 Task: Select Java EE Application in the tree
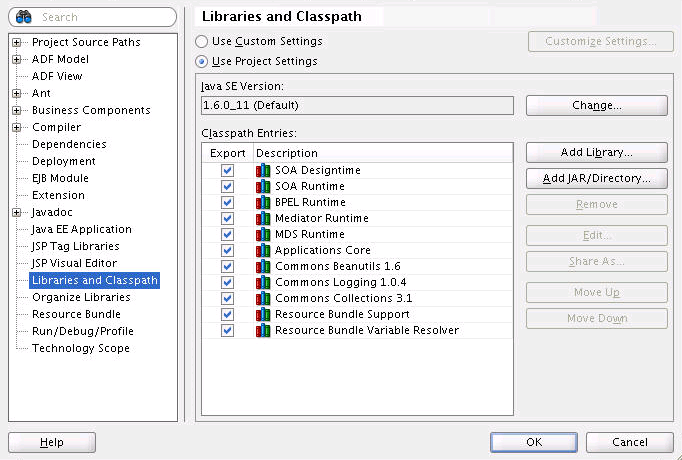coord(81,229)
